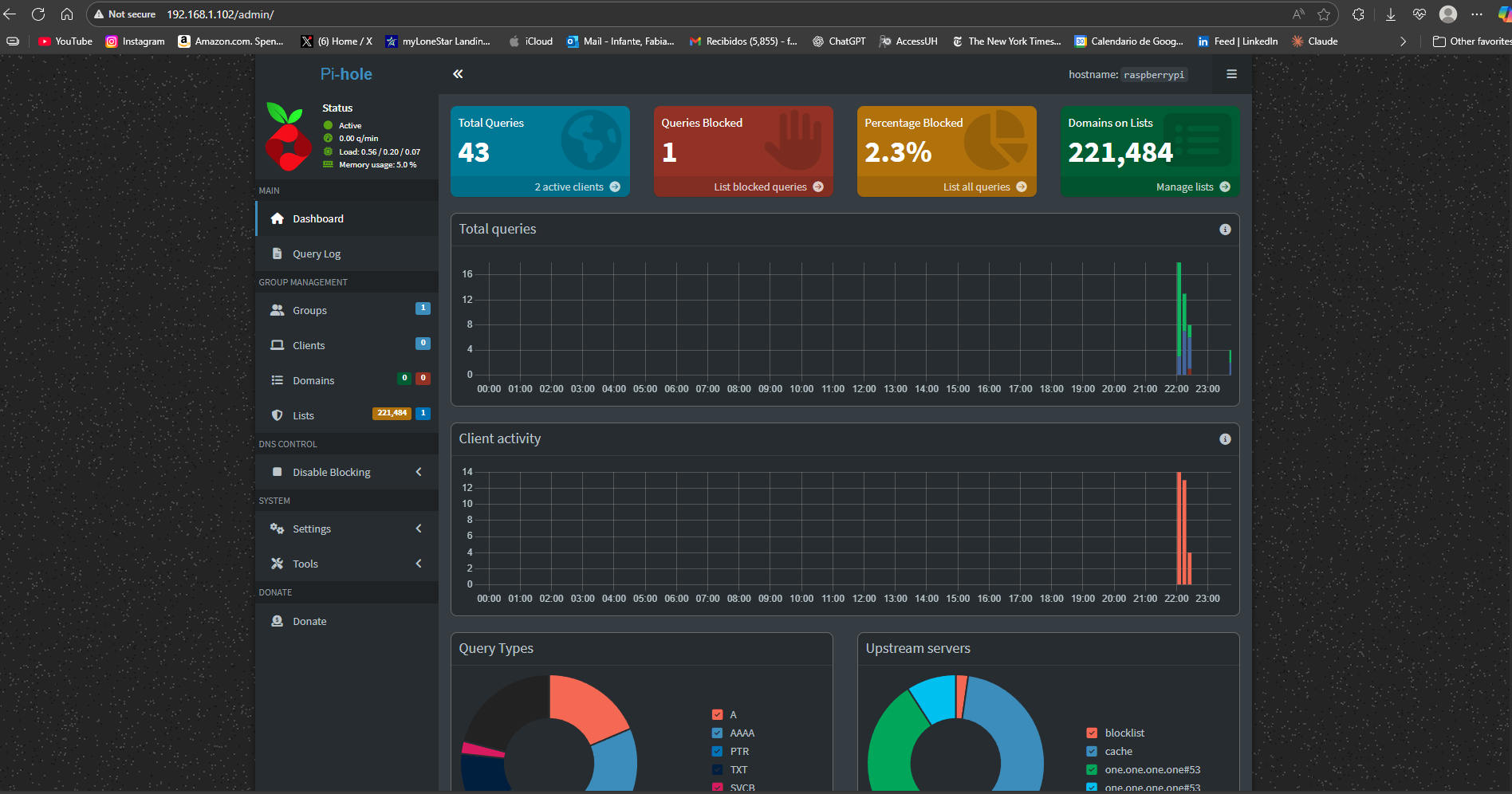Collapse sidebar using double-chevron icon
The width and height of the screenshot is (1512, 794).
pos(458,74)
